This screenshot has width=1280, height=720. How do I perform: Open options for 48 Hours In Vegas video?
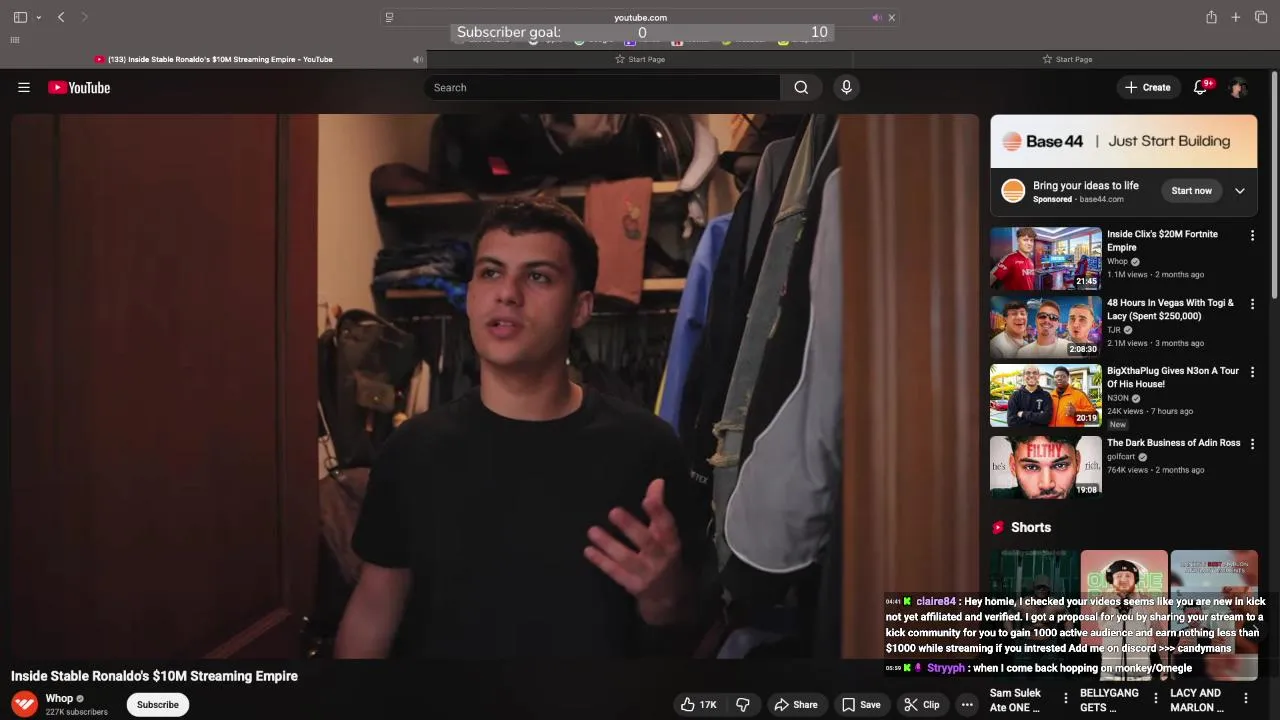(x=1252, y=304)
